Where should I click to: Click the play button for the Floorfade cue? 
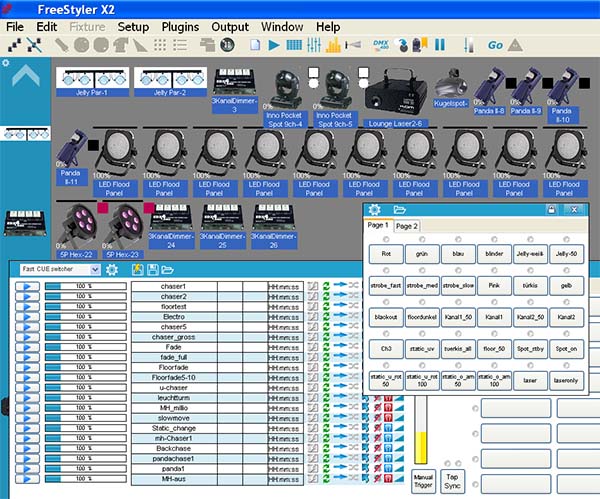[27, 365]
